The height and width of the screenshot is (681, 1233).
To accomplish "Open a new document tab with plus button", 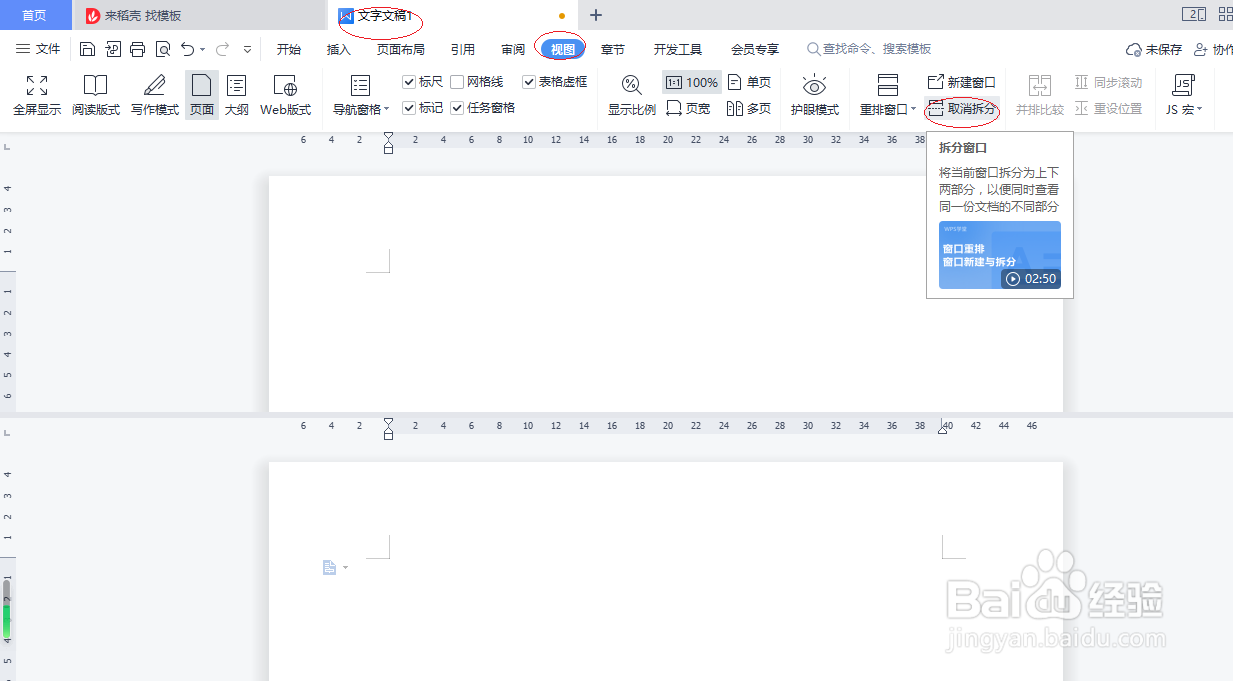I will 596,15.
